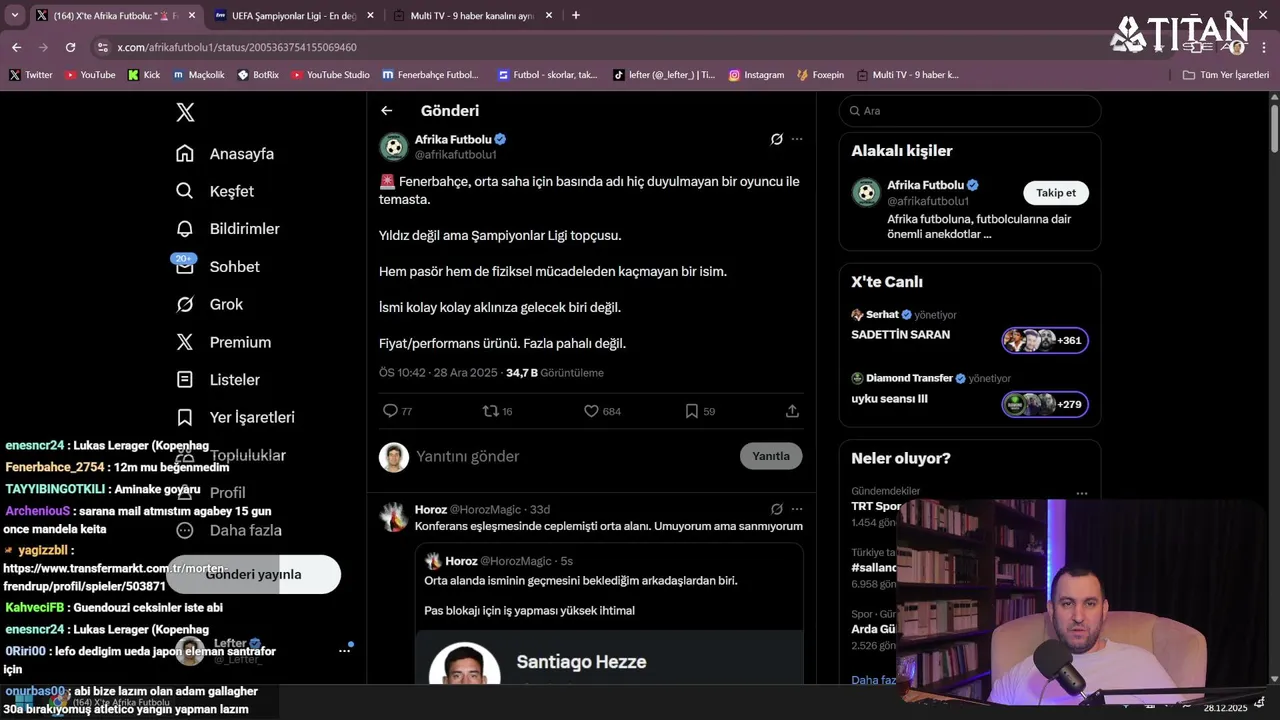Open Instagram bookmark
The height and width of the screenshot is (720, 1280).
click(756, 75)
